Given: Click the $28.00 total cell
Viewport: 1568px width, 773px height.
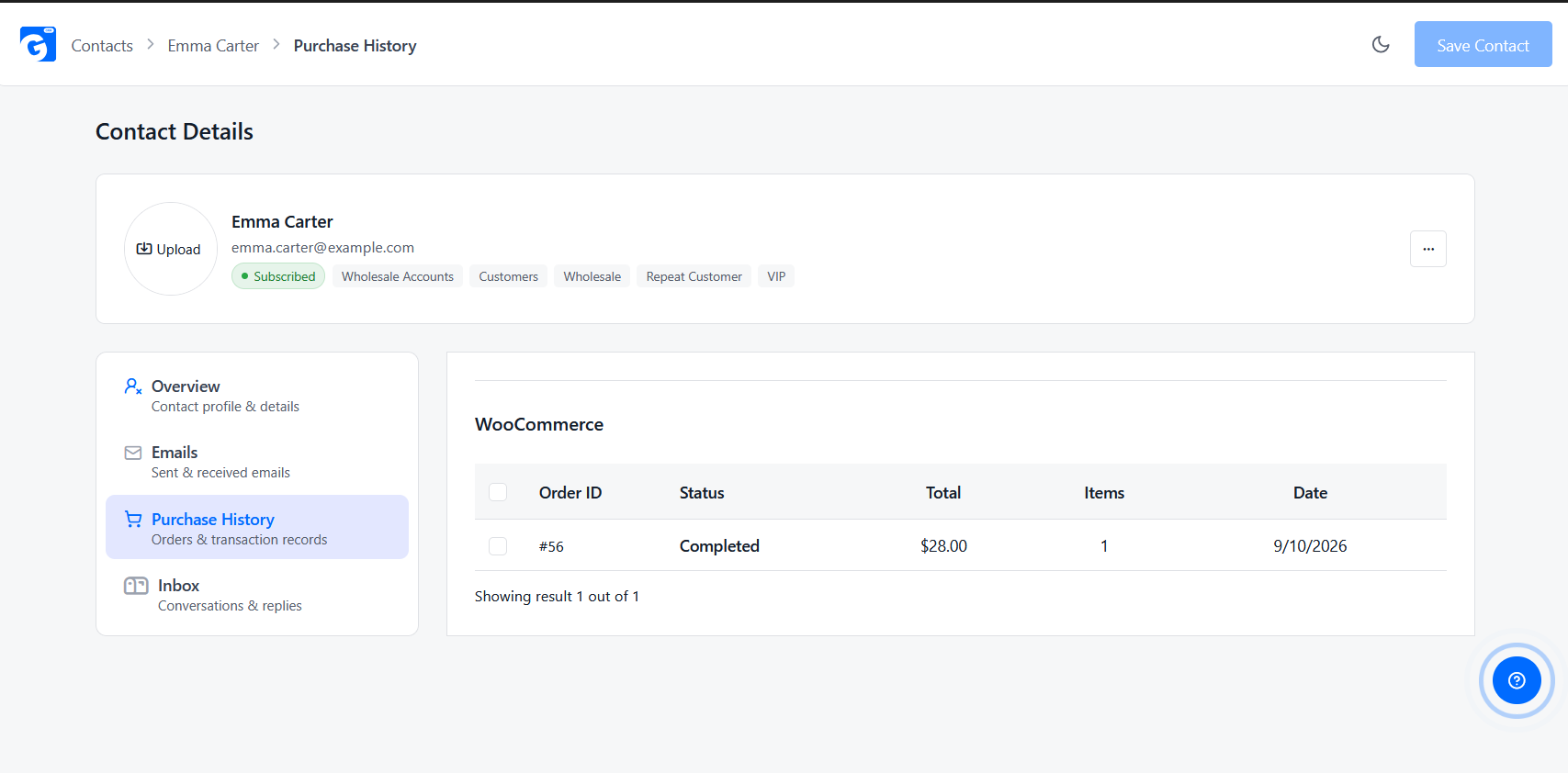Looking at the screenshot, I should pyautogui.click(x=943, y=546).
